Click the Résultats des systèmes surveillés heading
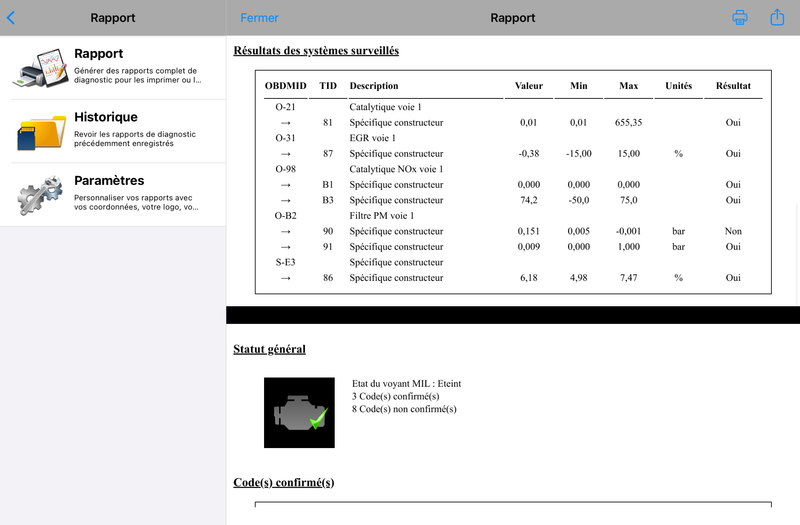Image resolution: width=800 pixels, height=525 pixels. [x=316, y=51]
